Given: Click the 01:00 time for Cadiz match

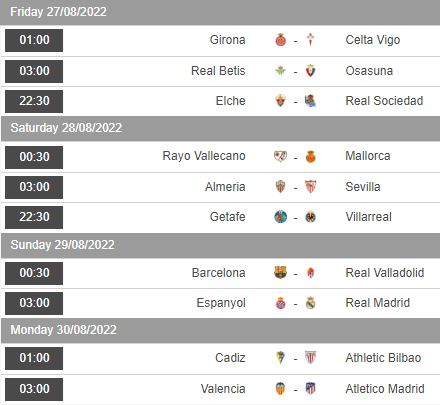Looking at the screenshot, I should click(x=34, y=358).
